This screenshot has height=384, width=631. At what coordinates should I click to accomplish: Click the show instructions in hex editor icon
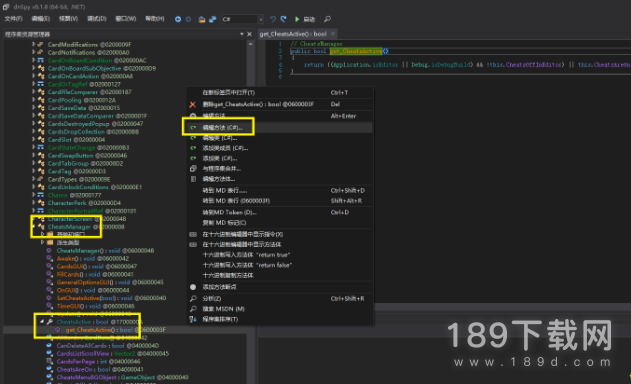pyautogui.click(x=193, y=234)
